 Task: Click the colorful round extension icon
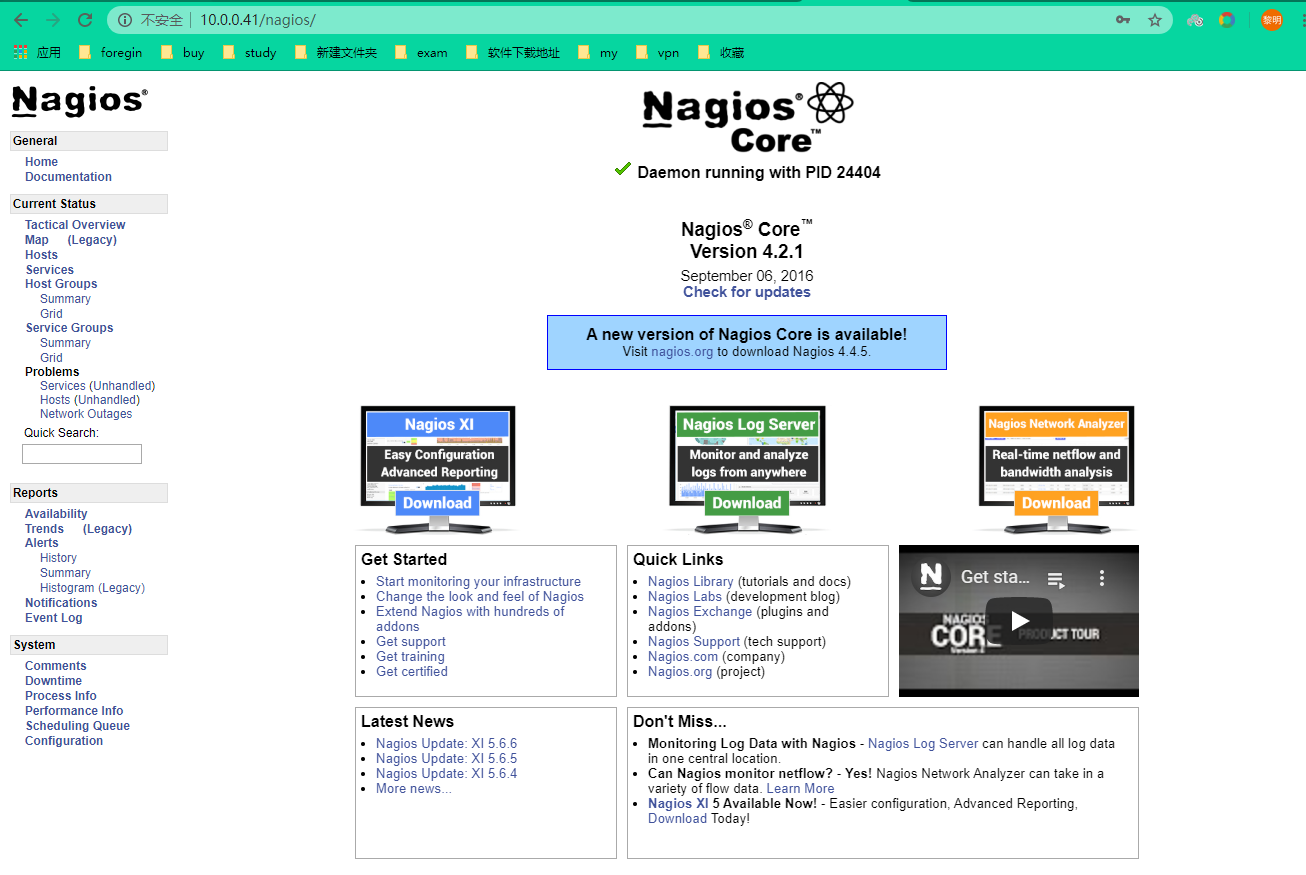pos(1227,20)
